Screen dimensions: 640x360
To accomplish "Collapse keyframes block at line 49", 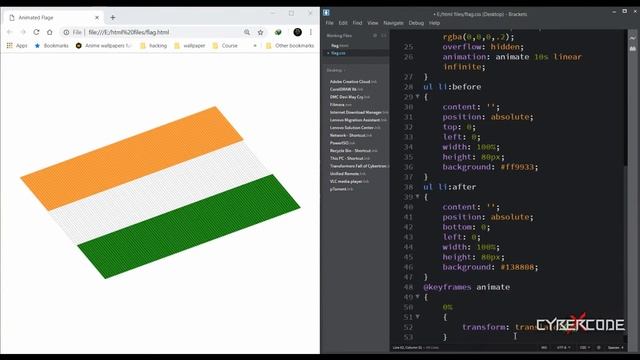I will point(417,297).
